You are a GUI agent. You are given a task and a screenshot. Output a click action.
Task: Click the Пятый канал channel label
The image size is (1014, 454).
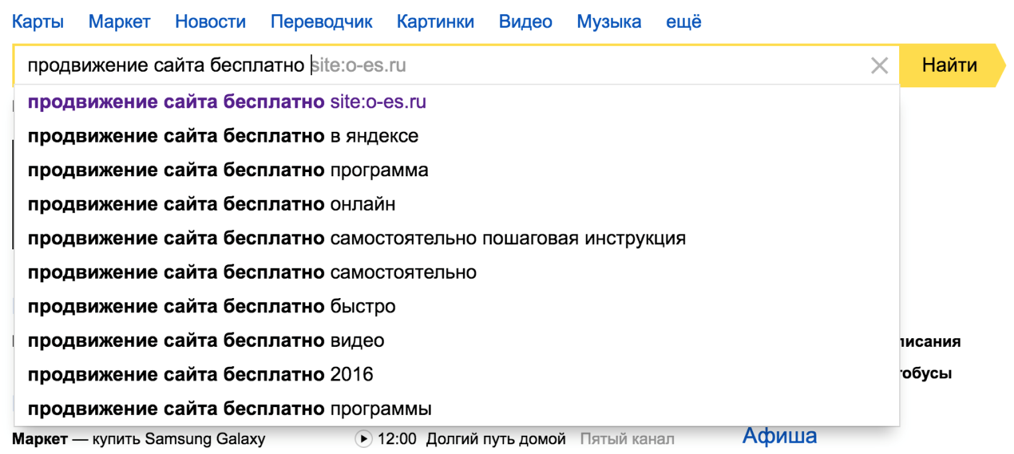pos(627,440)
